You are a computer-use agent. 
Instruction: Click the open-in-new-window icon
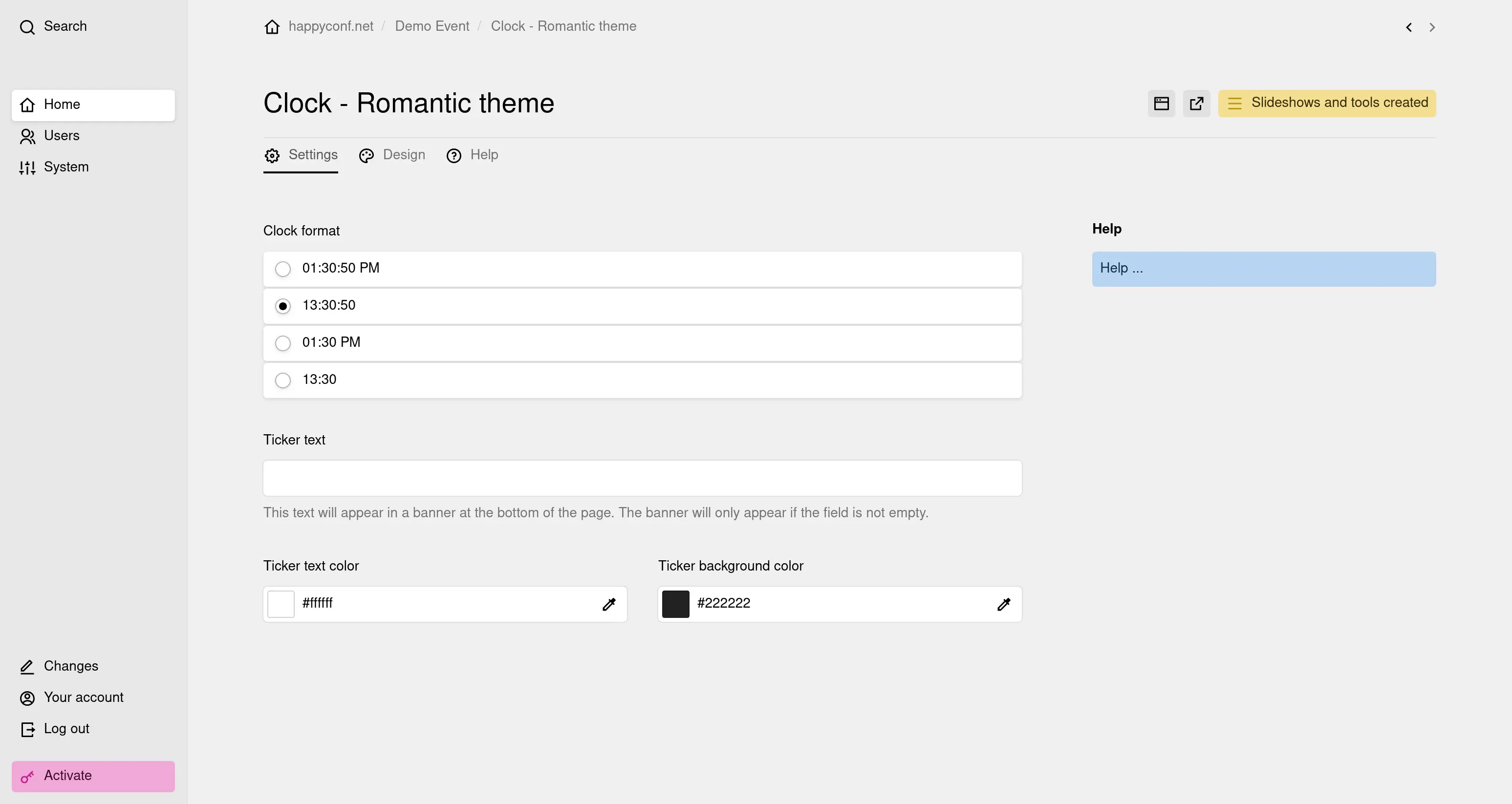(1196, 103)
